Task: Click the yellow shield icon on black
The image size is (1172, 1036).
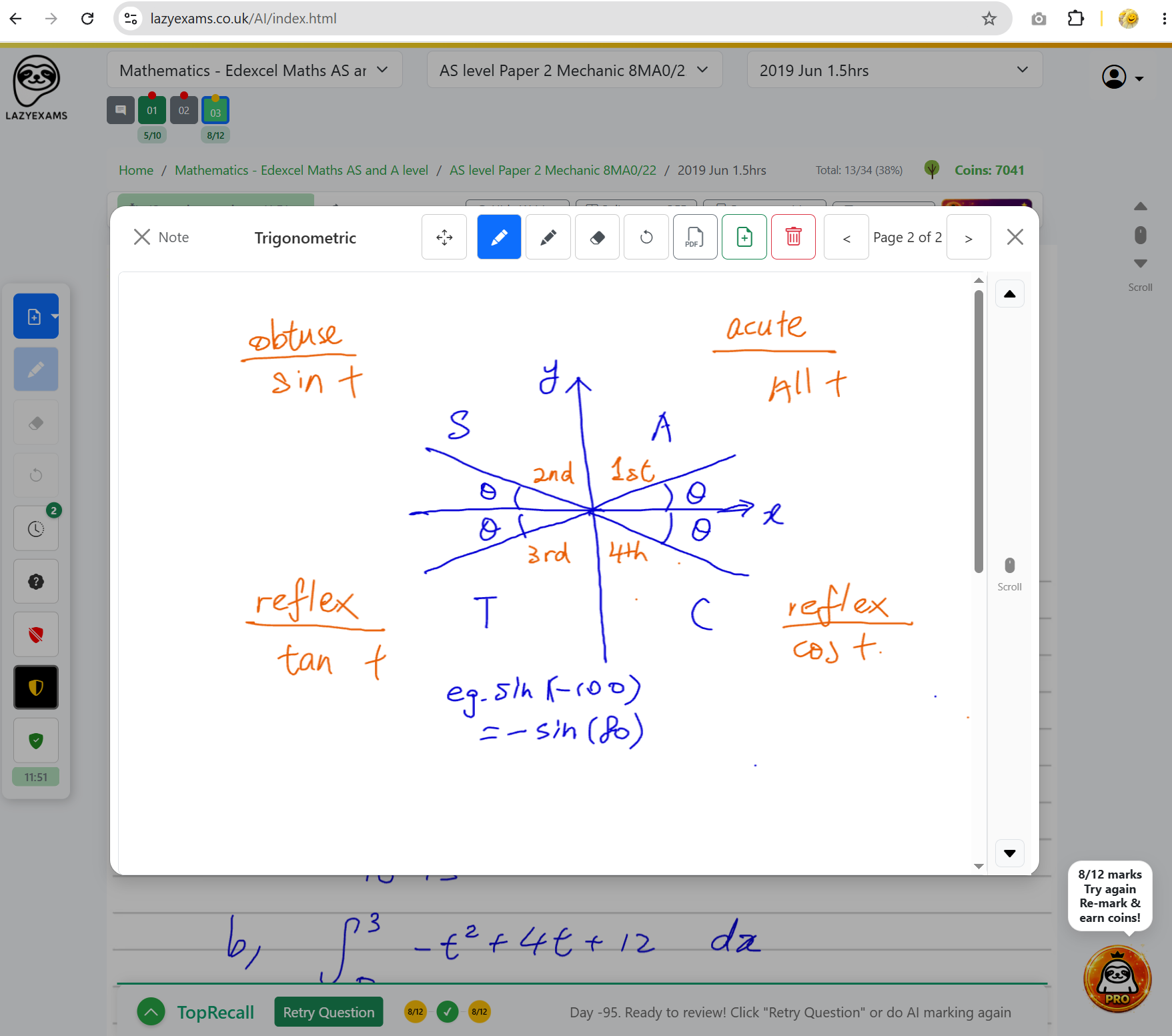Action: [36, 687]
